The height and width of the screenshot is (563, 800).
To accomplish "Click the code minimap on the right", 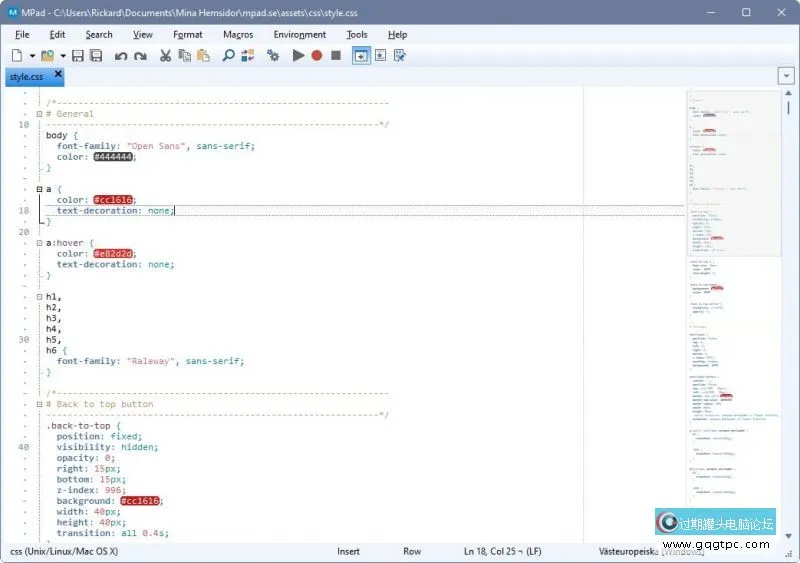I will point(735,300).
